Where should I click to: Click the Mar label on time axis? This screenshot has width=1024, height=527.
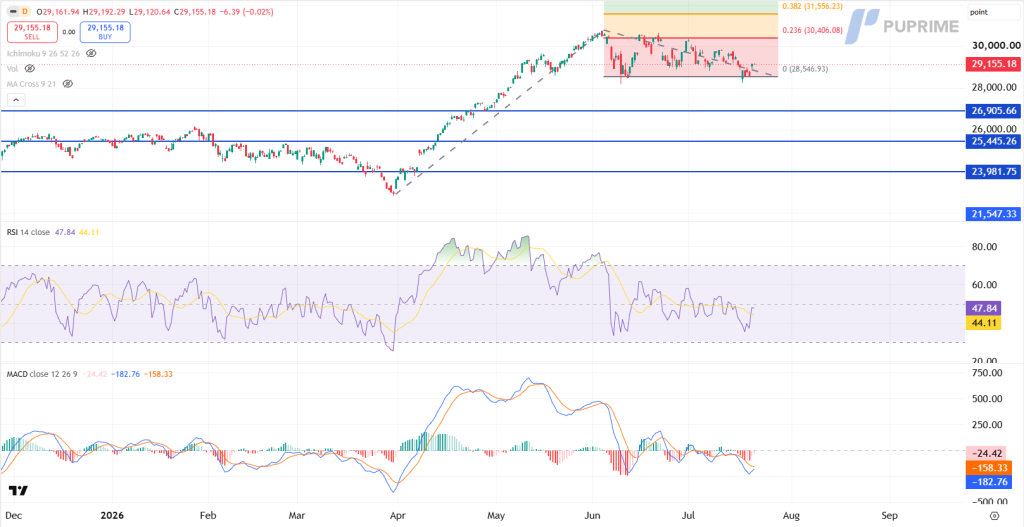pos(296,515)
